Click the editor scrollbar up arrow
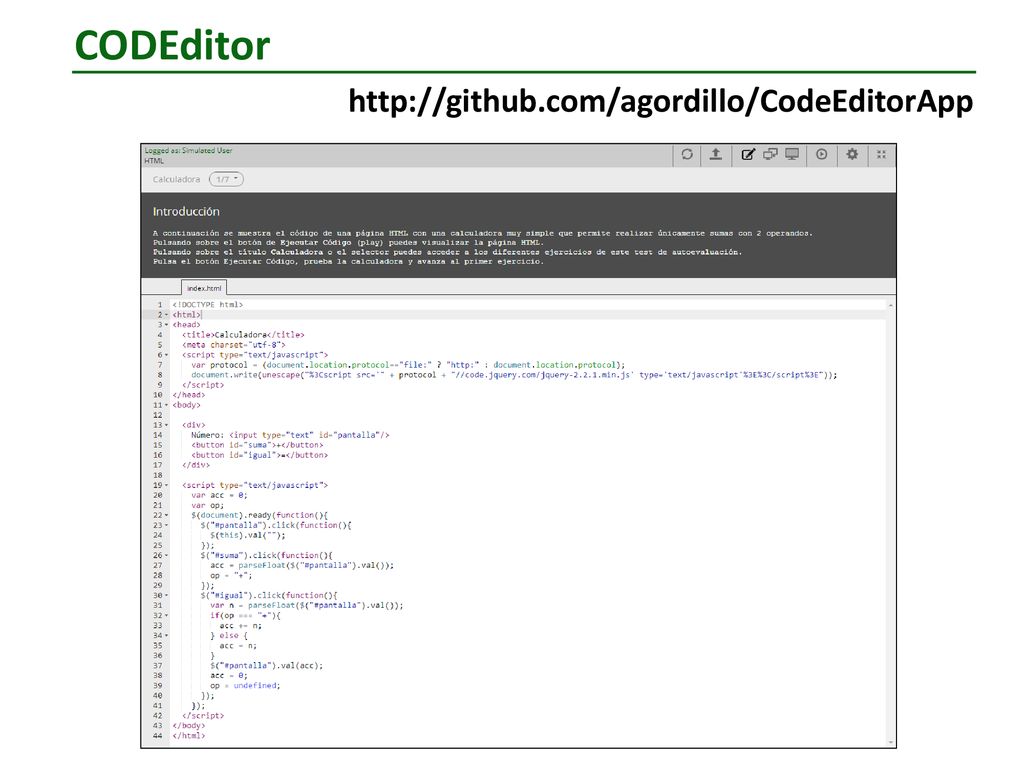Viewport: 1024px width, 768px height. pyautogui.click(x=891, y=305)
